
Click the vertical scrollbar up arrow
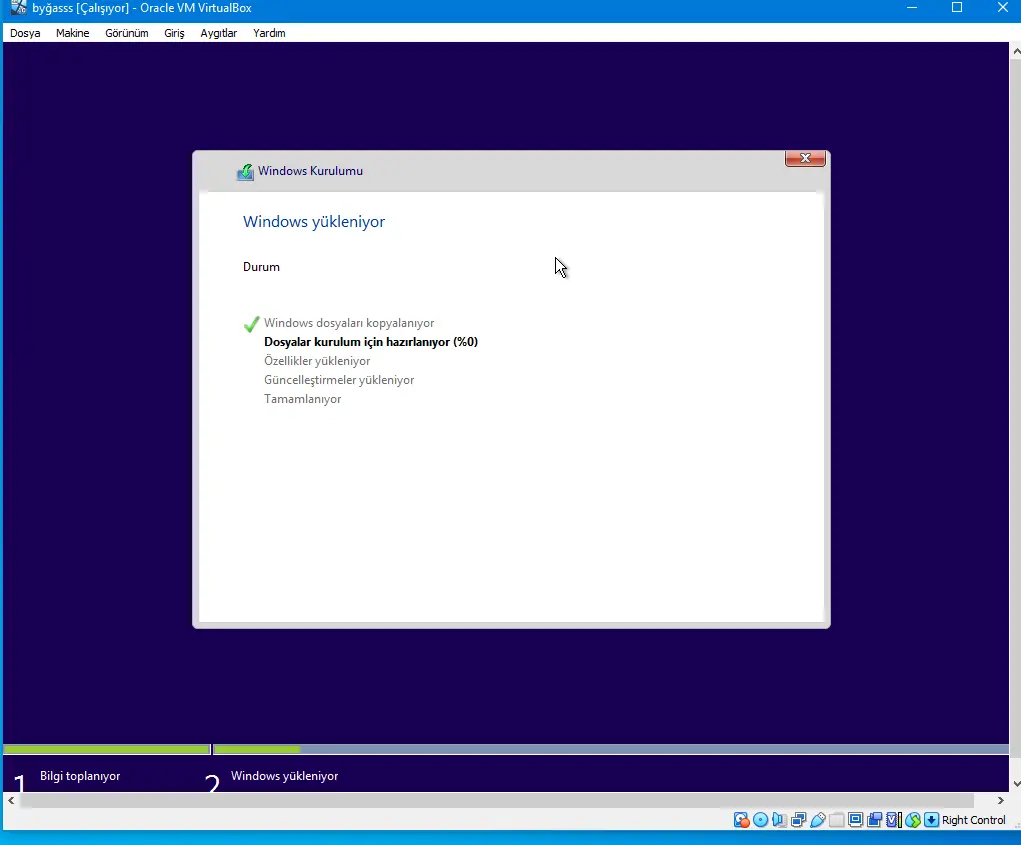[1016, 51]
